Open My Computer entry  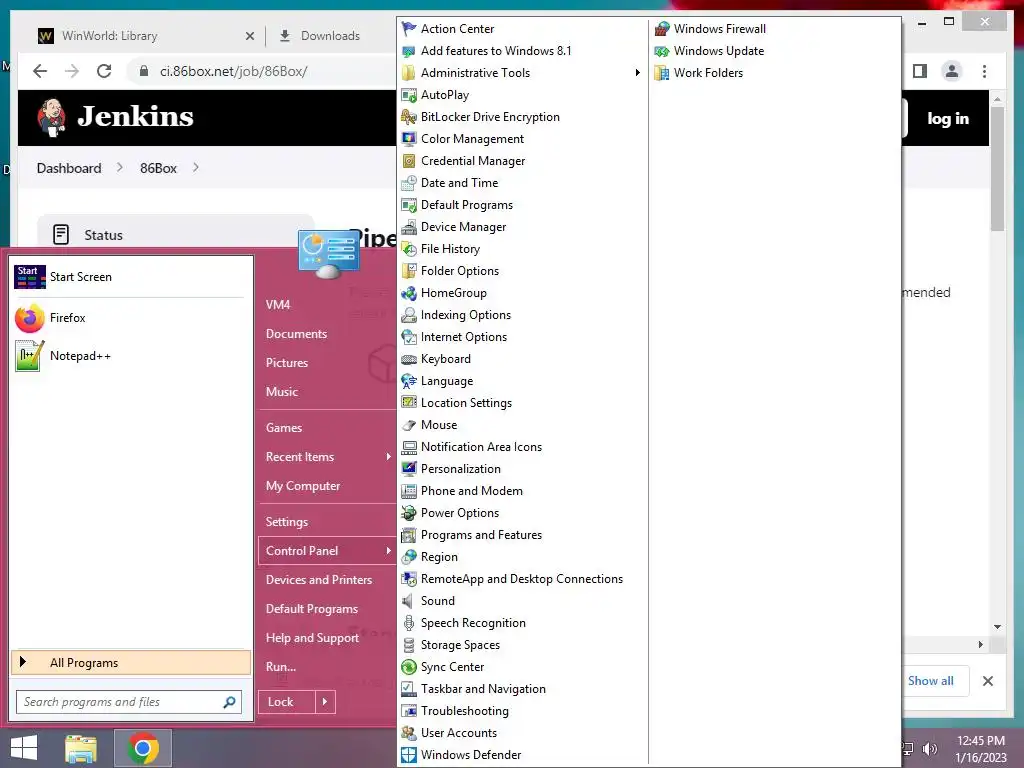point(303,486)
